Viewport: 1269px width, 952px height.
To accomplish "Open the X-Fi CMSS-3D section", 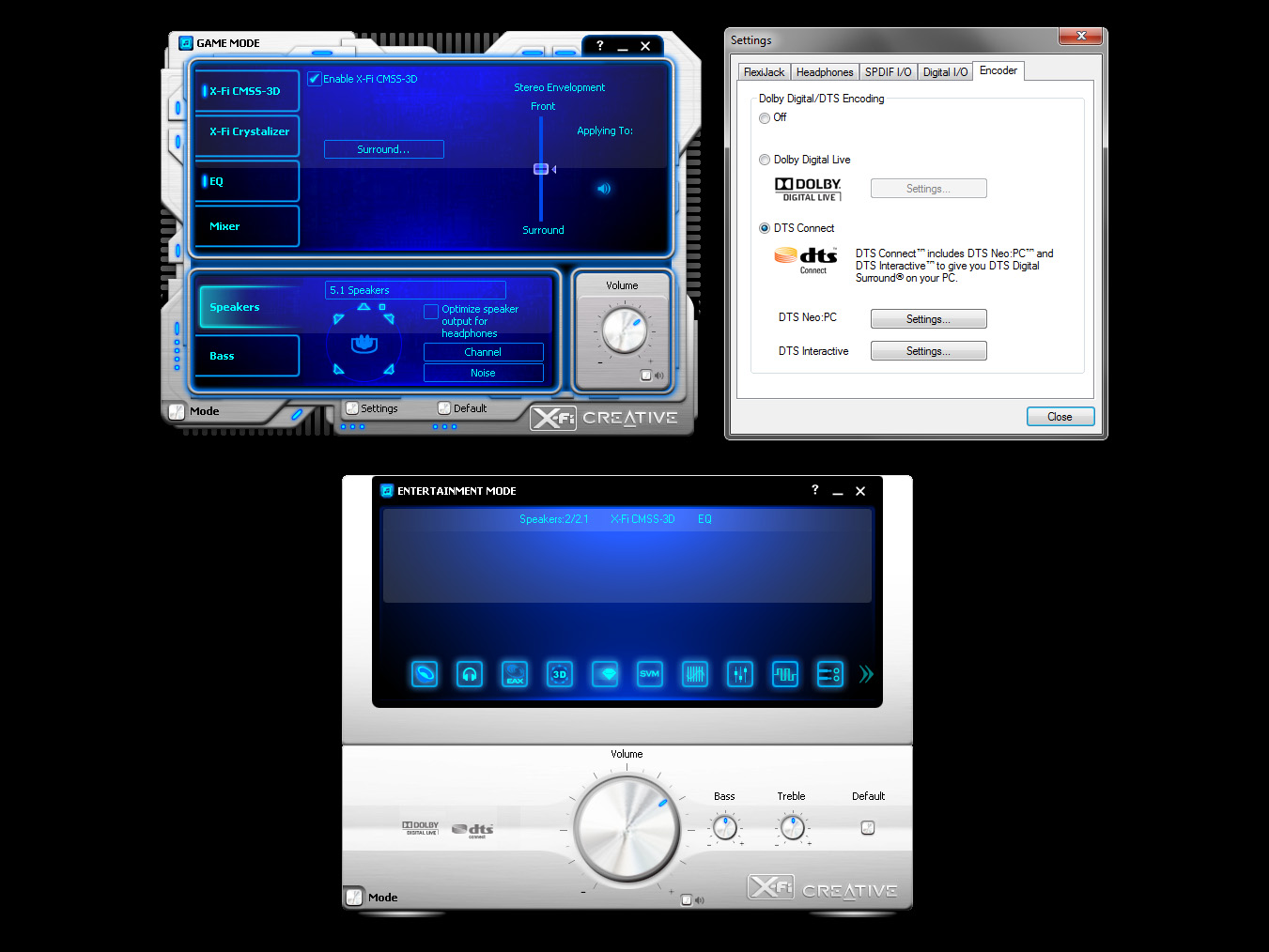I will coord(247,91).
